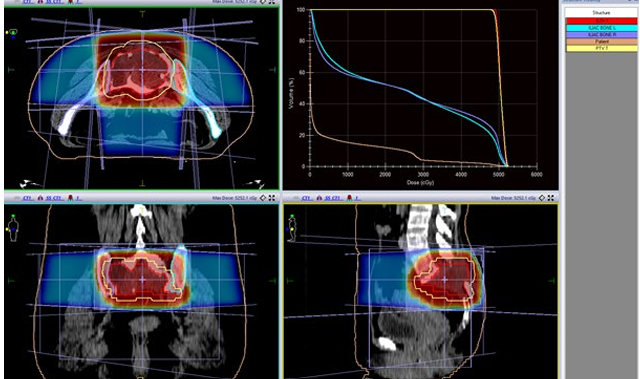Click the diamond icon in coronal view header

click(x=263, y=198)
